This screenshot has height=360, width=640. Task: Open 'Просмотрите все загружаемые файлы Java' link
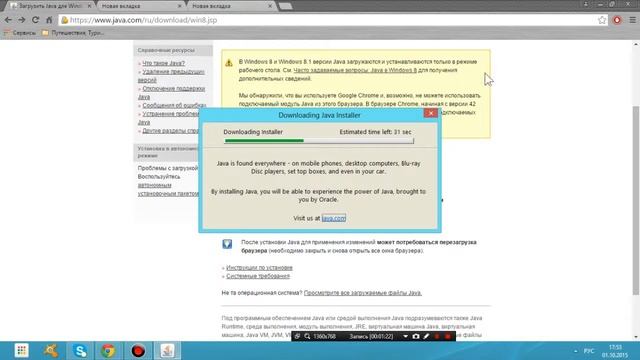point(362,293)
